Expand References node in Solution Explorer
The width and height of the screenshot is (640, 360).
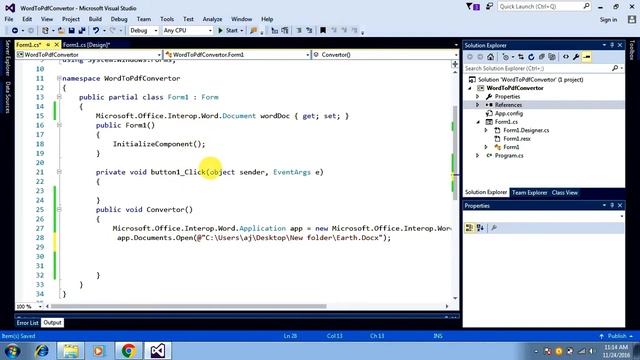(x=478, y=105)
